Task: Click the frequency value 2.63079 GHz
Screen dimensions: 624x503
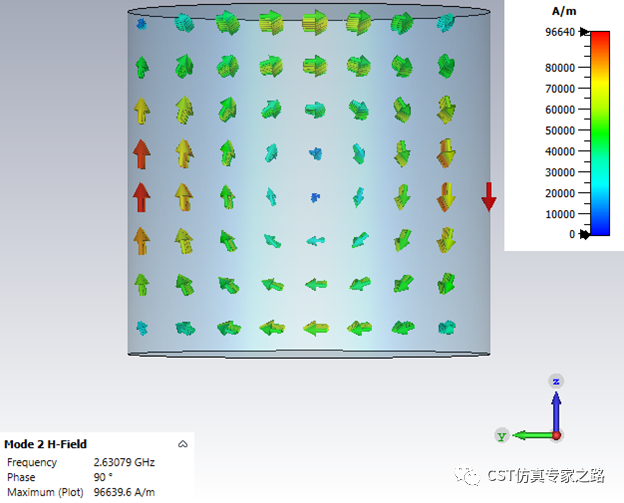Action: point(124,462)
